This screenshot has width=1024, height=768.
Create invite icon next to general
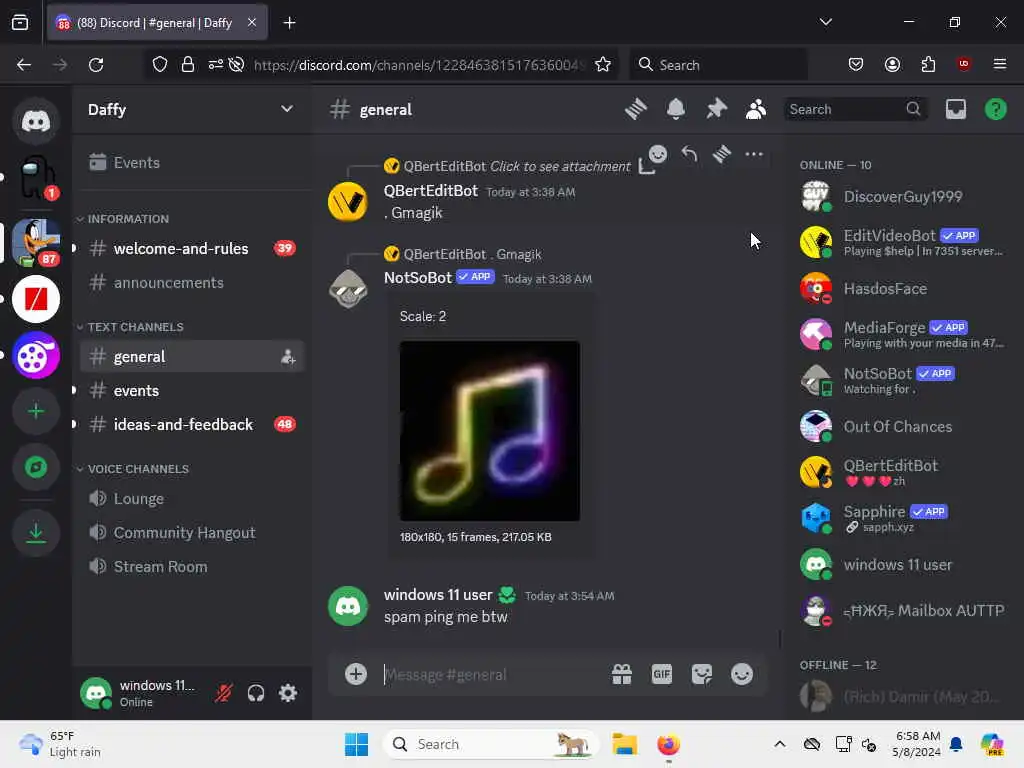[x=288, y=357]
